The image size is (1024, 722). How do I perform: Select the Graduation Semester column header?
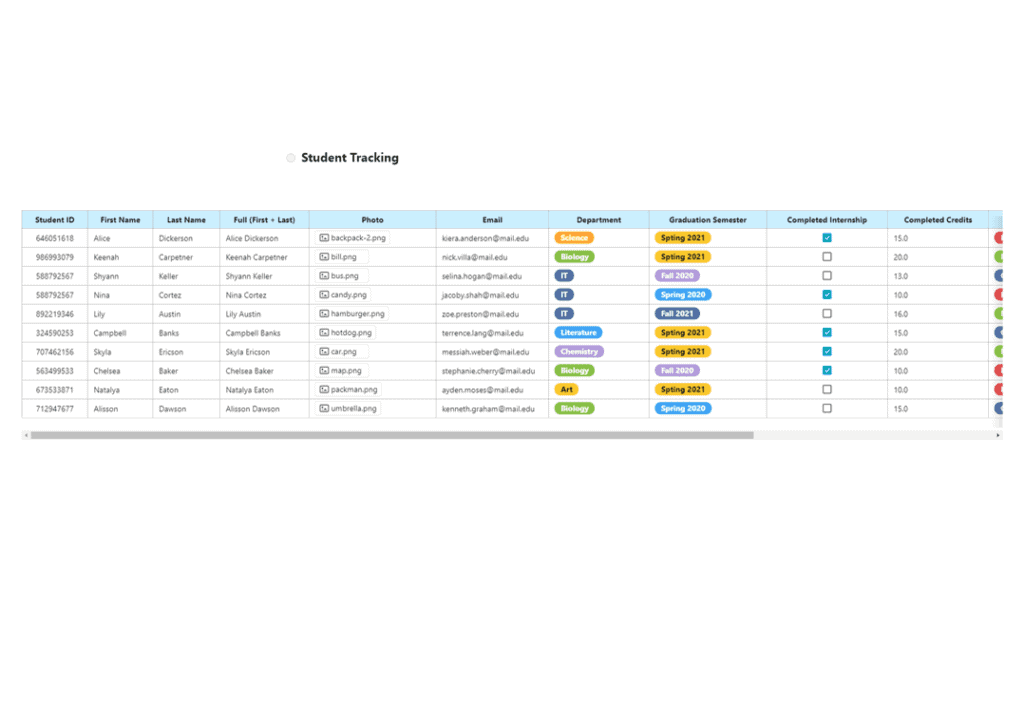pos(707,220)
